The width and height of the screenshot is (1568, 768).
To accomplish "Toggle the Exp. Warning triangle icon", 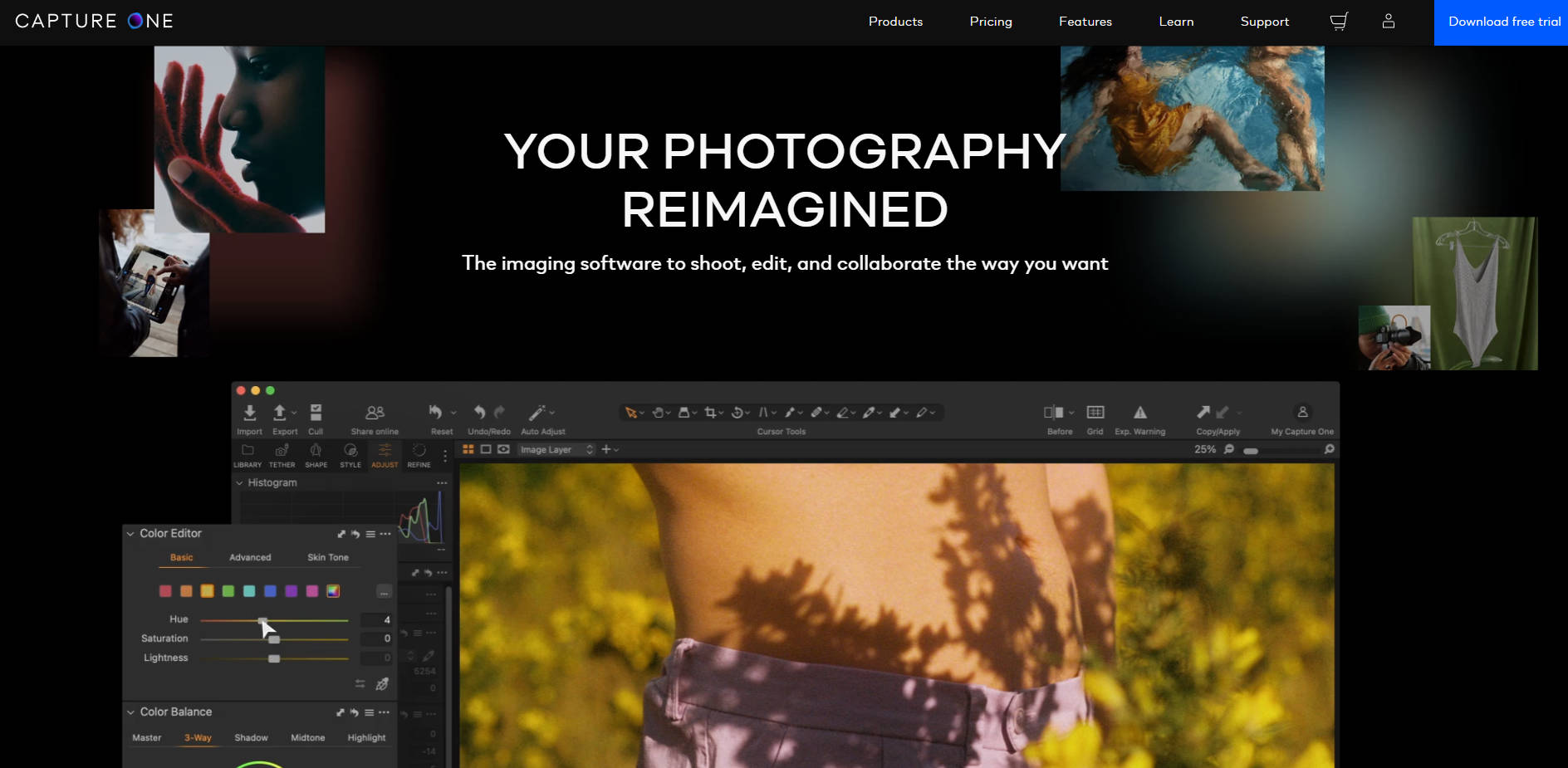I will [x=1140, y=413].
